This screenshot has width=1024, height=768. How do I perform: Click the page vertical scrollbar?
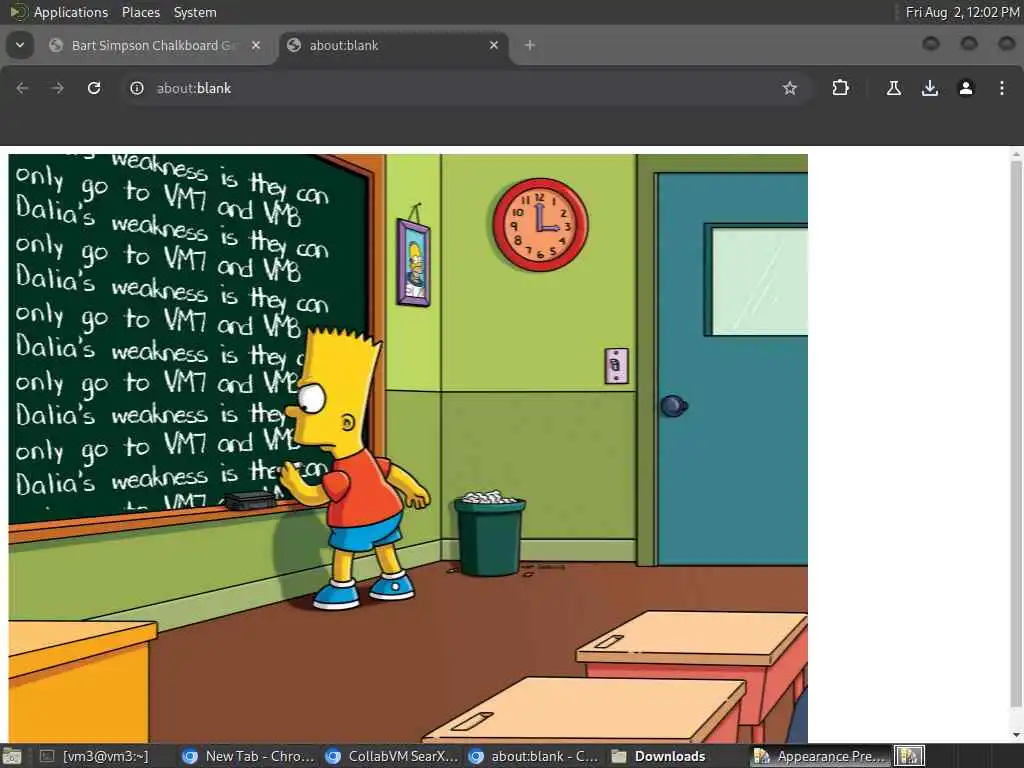pos(1016,435)
